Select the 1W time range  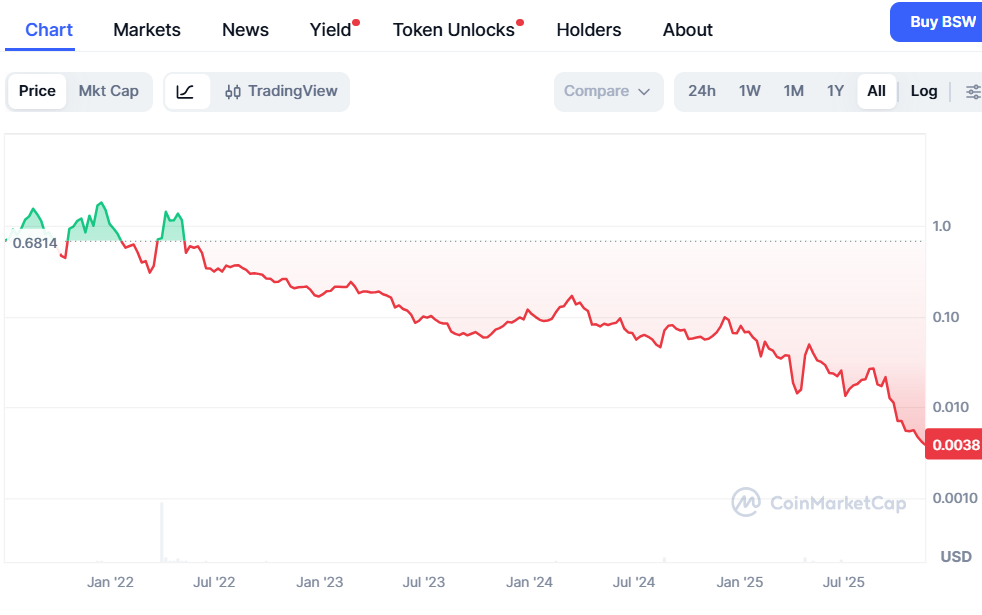750,91
